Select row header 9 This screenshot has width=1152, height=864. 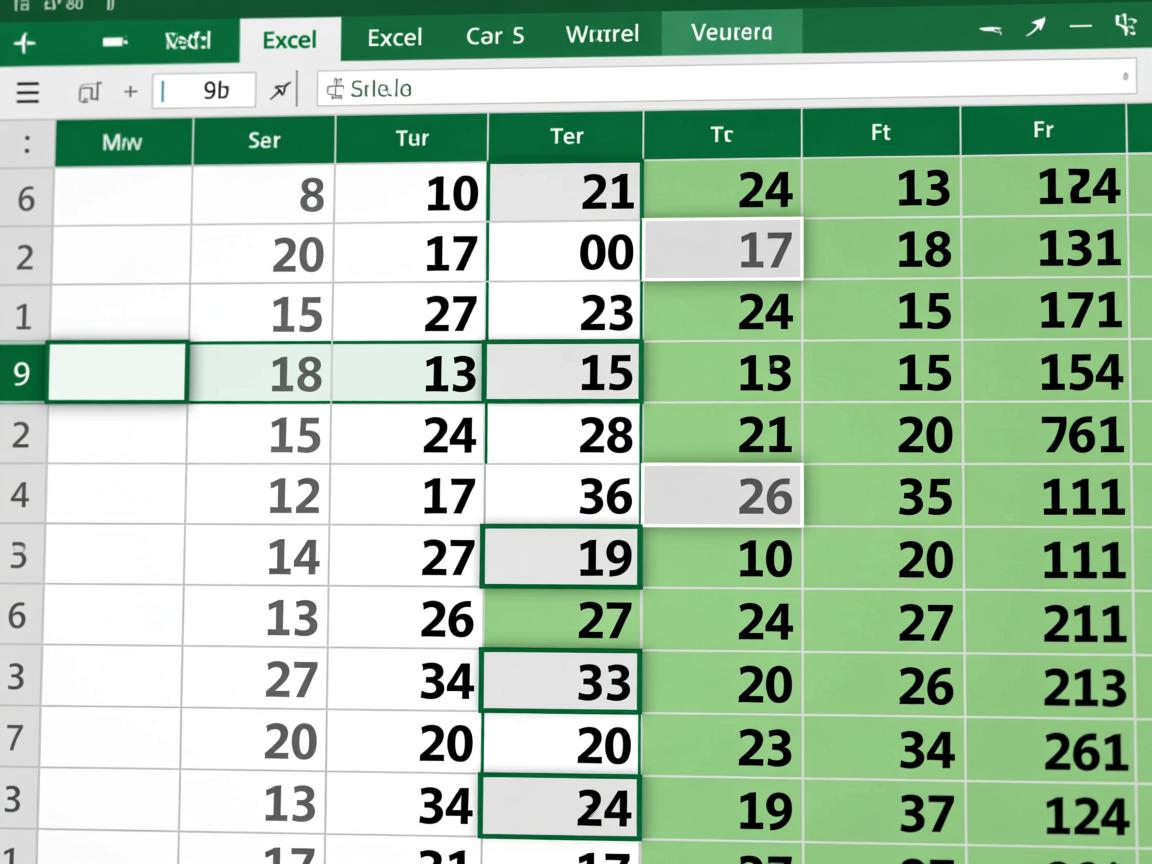[22, 374]
